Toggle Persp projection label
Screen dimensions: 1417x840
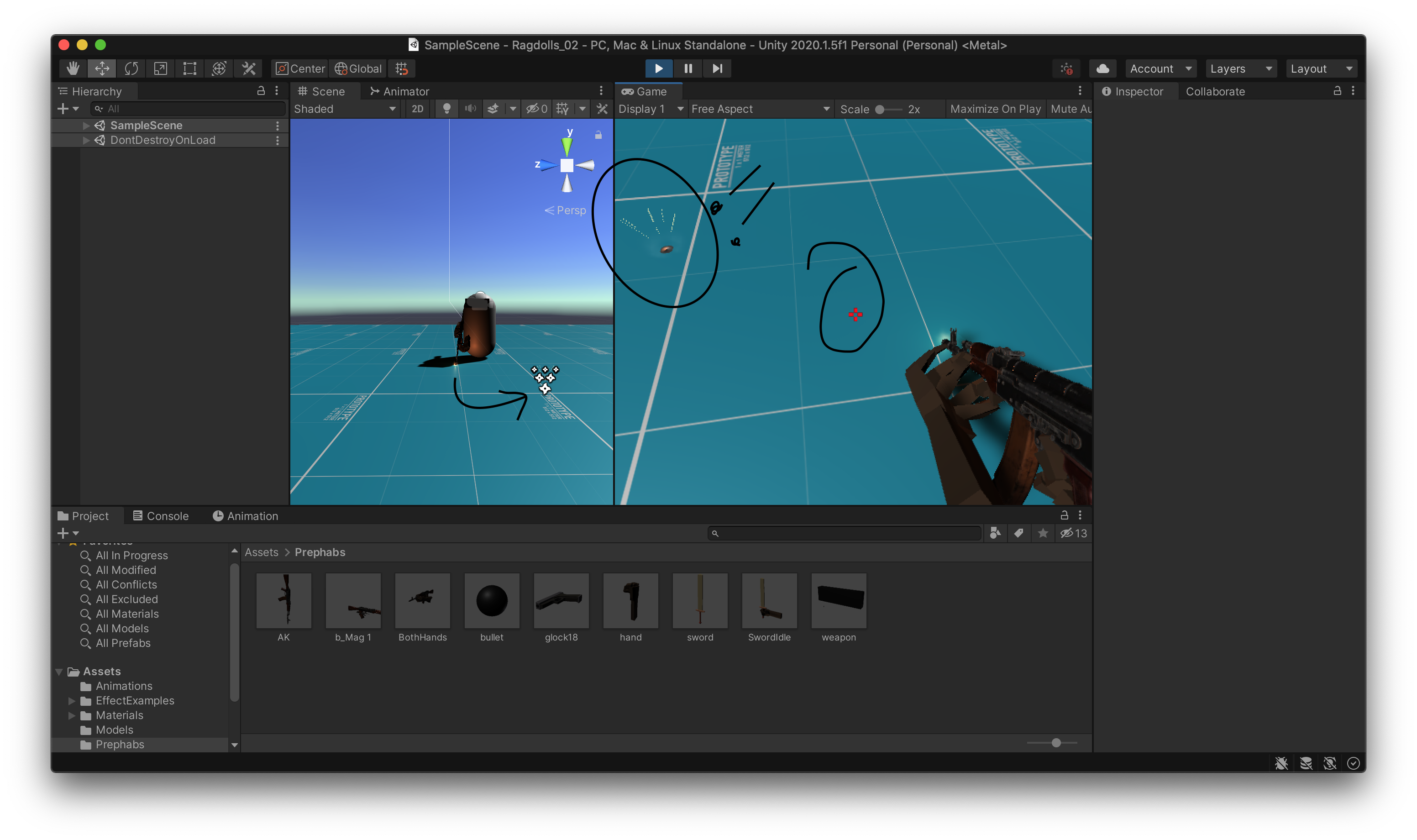click(x=565, y=210)
